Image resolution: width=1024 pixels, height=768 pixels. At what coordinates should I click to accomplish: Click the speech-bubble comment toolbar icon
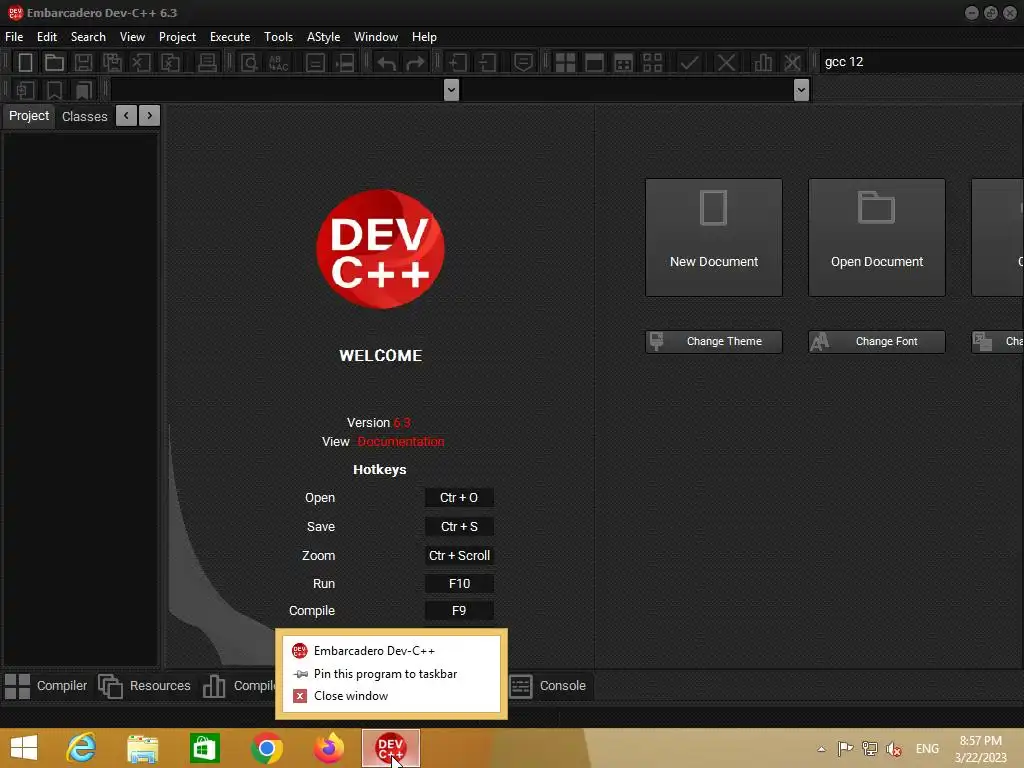pos(523,63)
